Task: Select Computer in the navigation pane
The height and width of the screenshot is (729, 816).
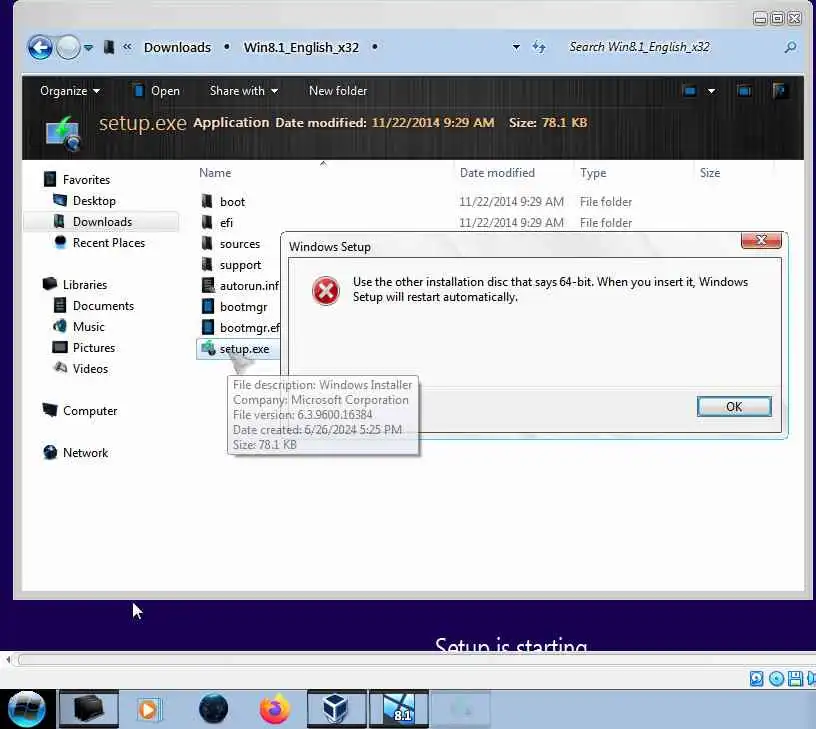Action: coord(90,411)
